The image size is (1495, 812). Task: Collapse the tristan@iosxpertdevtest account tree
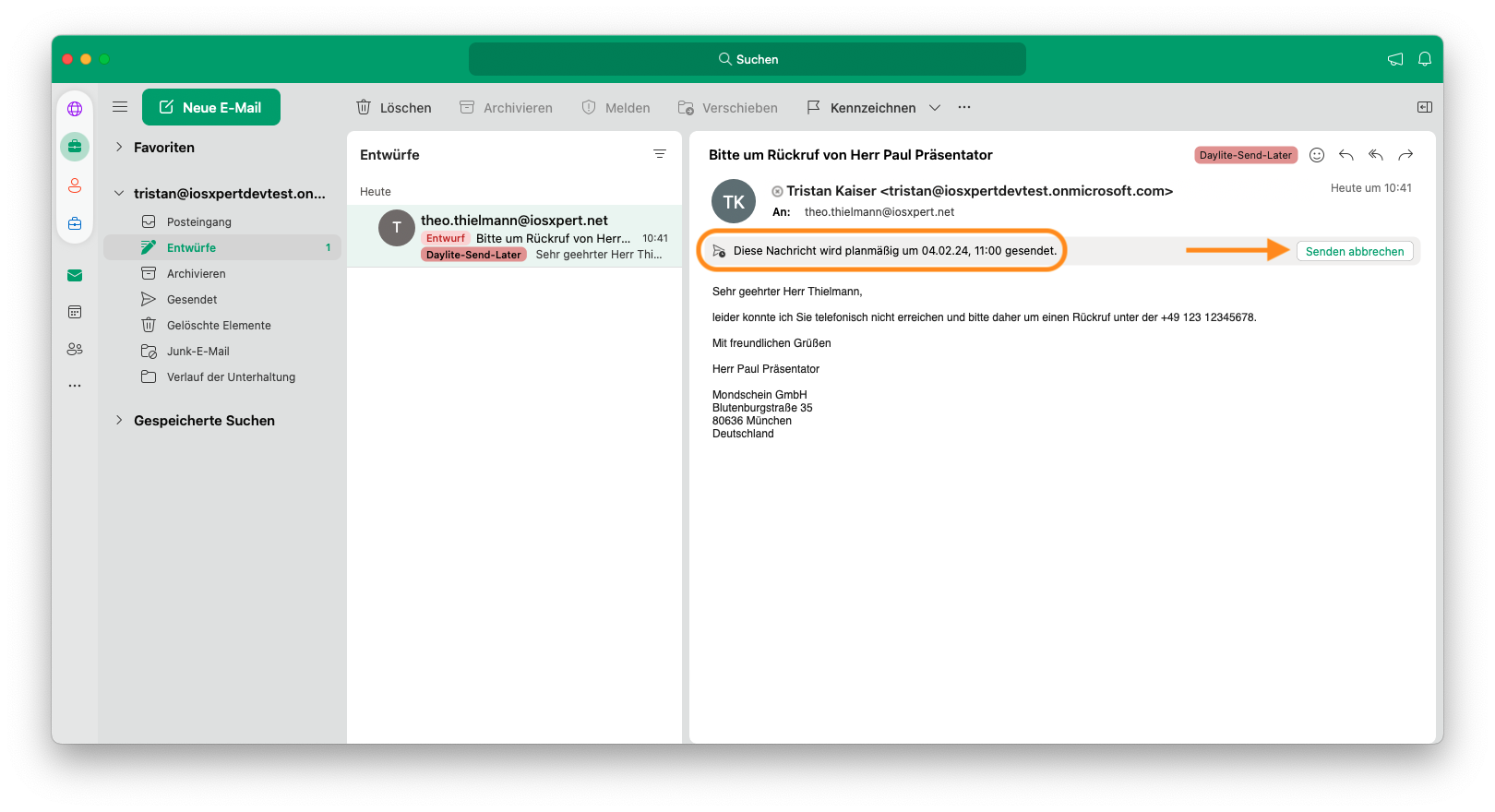click(119, 193)
